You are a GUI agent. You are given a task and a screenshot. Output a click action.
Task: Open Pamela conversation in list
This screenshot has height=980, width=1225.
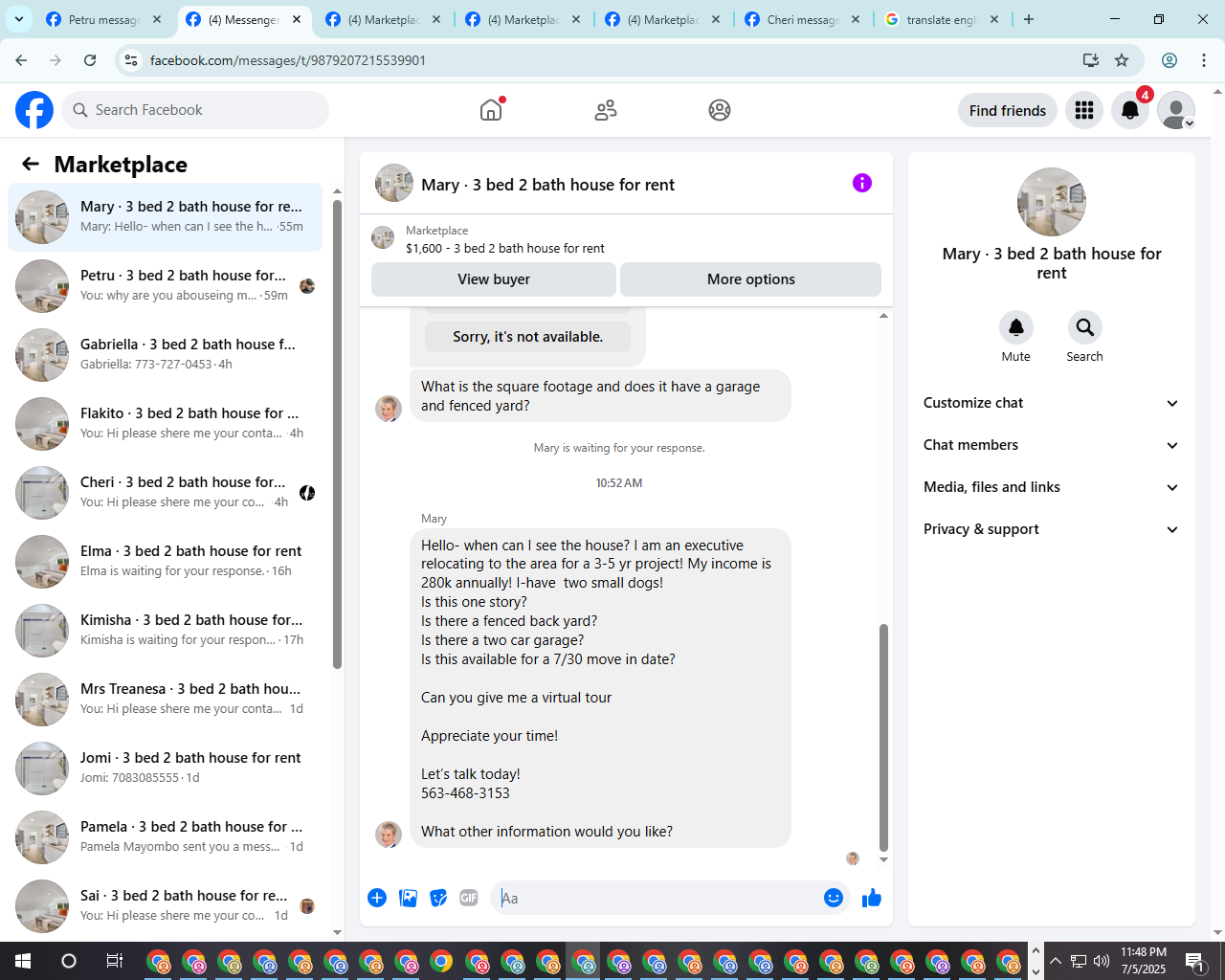pyautogui.click(x=165, y=837)
